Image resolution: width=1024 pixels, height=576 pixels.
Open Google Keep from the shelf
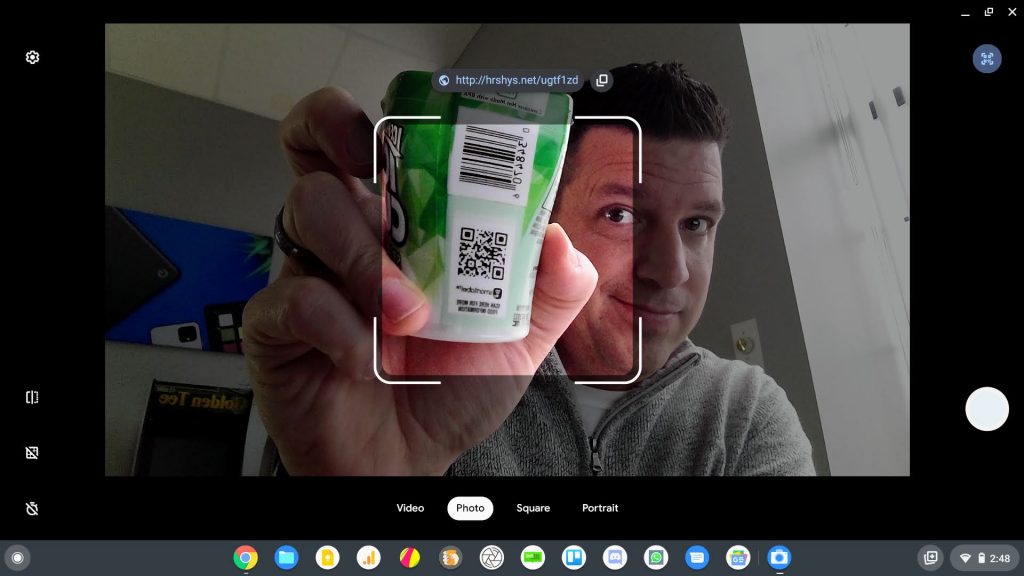(327, 558)
